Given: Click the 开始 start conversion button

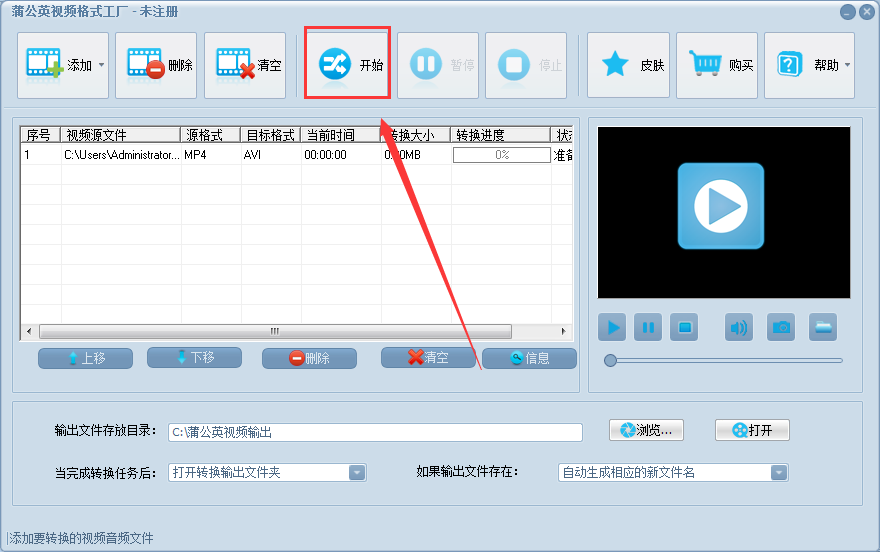Looking at the screenshot, I should pos(347,65).
